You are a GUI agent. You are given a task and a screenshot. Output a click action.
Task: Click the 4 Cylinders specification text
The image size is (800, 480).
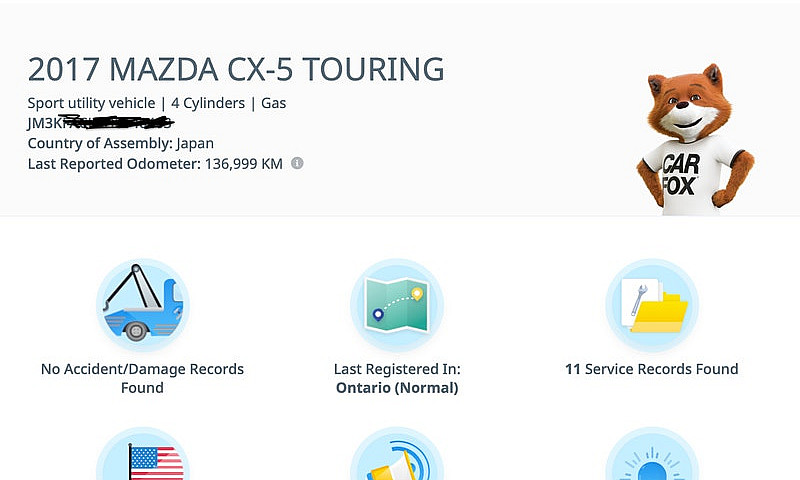tap(208, 103)
